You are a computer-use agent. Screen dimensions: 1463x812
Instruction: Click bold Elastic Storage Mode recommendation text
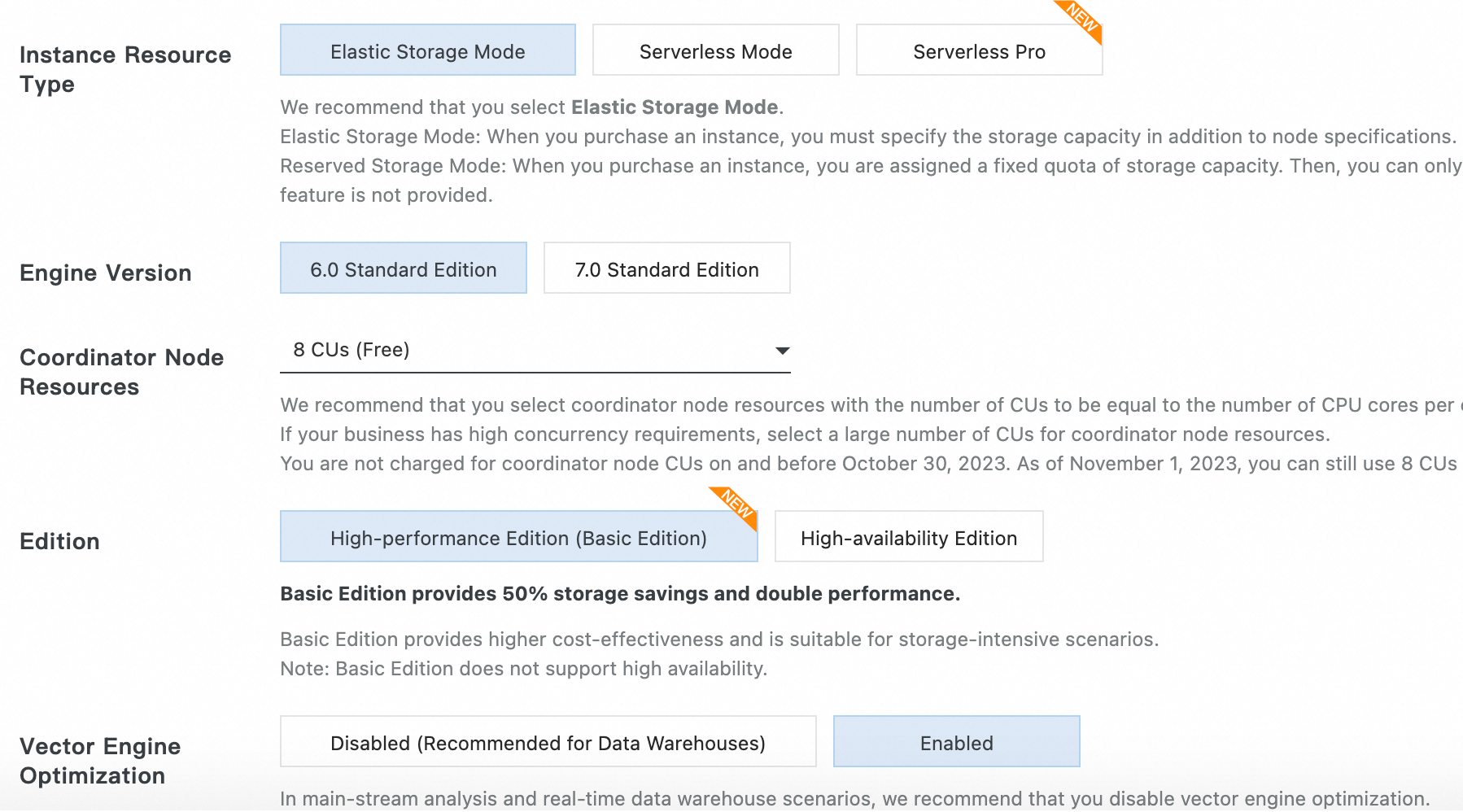pyautogui.click(x=675, y=107)
